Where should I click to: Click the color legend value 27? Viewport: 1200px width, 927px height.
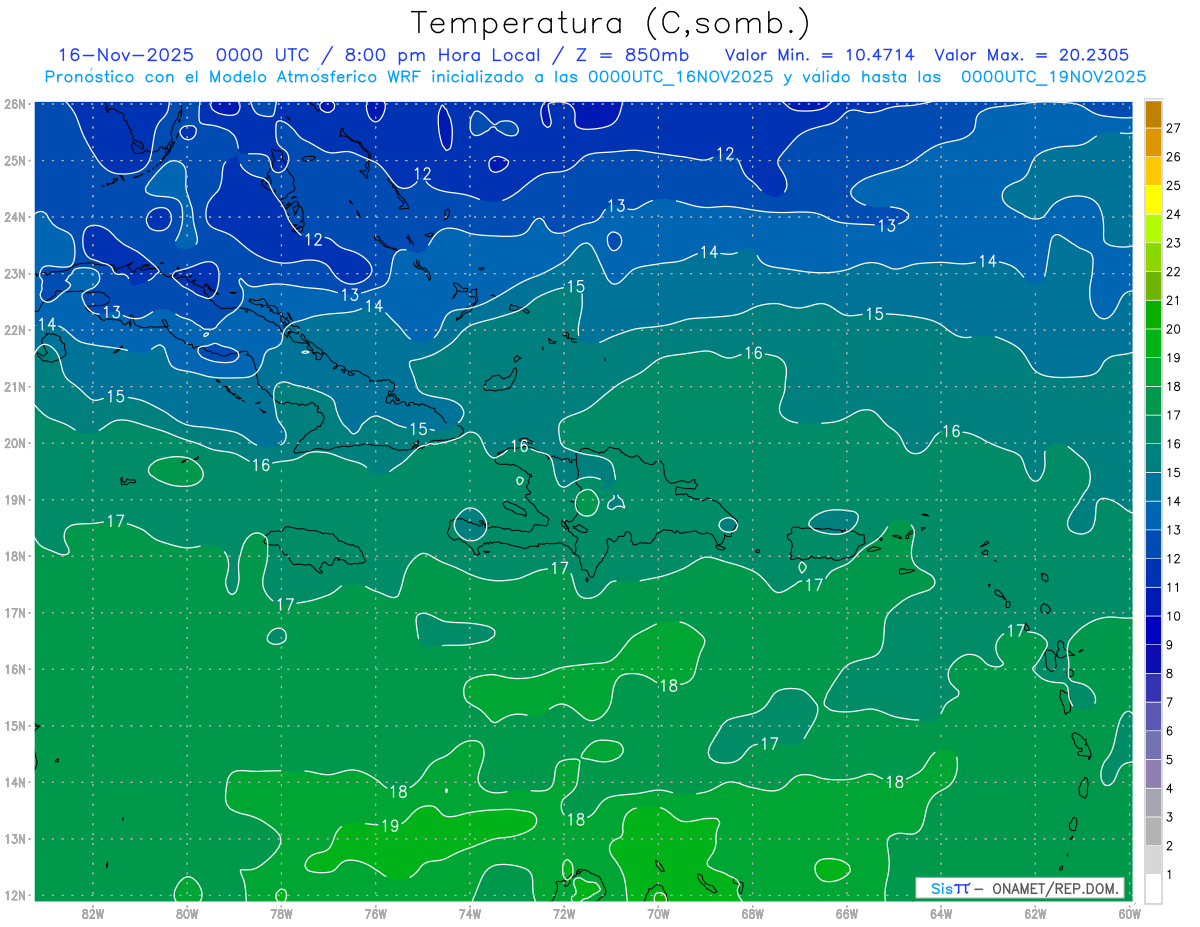(1173, 128)
